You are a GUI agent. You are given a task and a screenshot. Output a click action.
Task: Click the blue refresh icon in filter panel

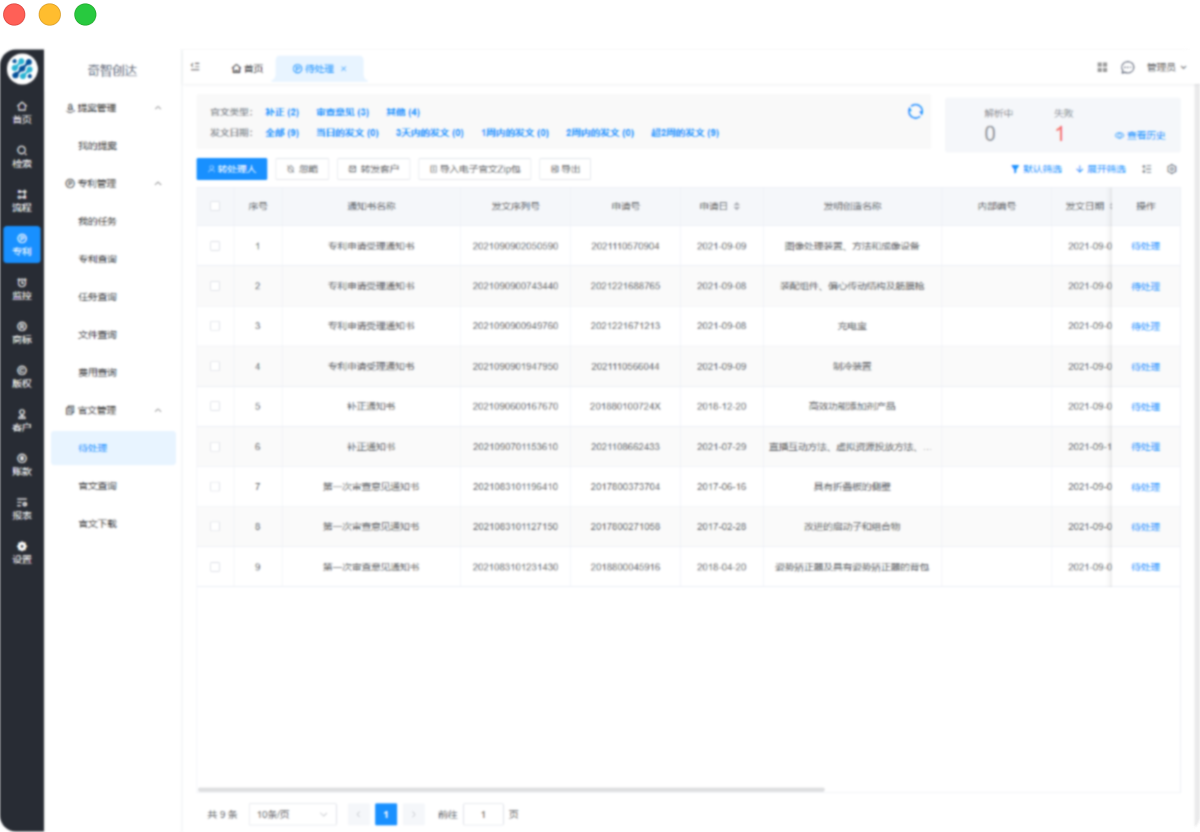(x=915, y=112)
